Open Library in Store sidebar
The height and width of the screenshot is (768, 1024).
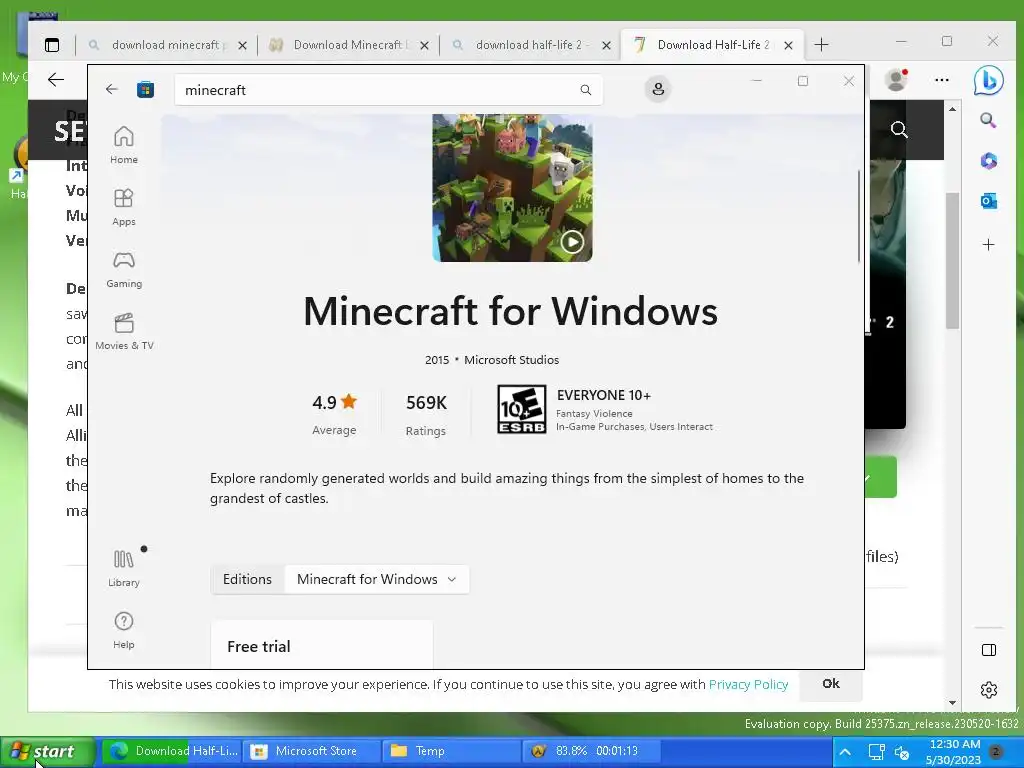pyautogui.click(x=123, y=568)
